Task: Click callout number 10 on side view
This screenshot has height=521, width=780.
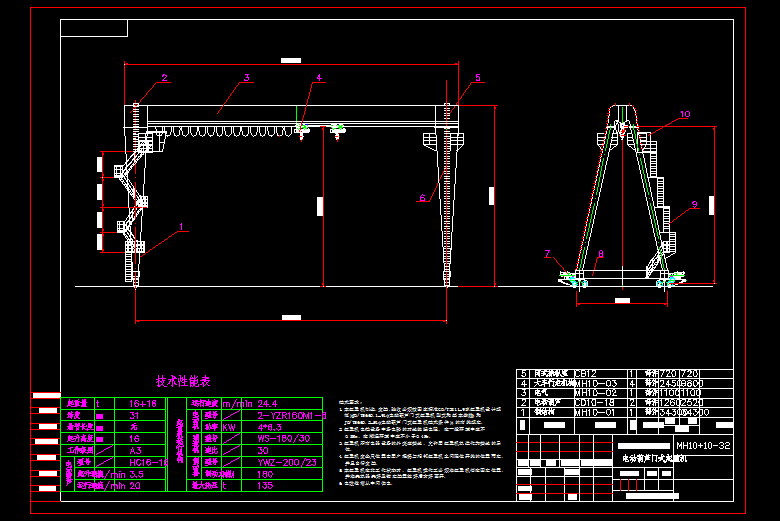Action: coord(684,115)
